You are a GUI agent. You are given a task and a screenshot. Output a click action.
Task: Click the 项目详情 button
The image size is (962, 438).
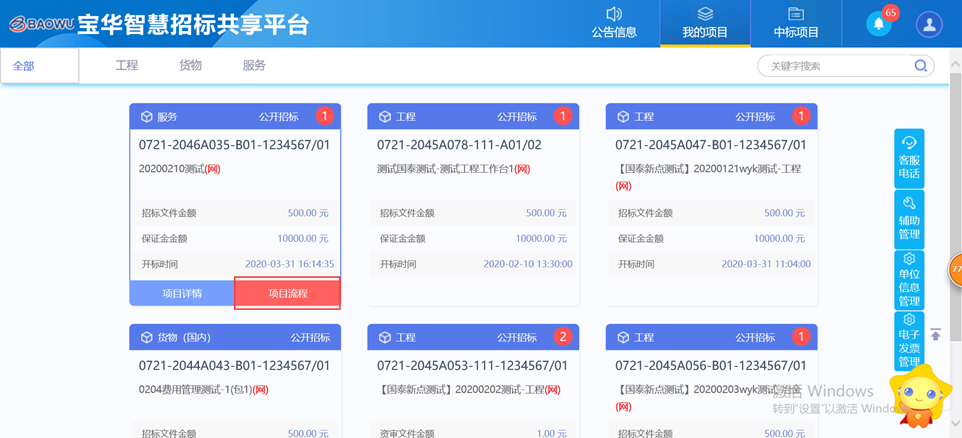pos(182,293)
